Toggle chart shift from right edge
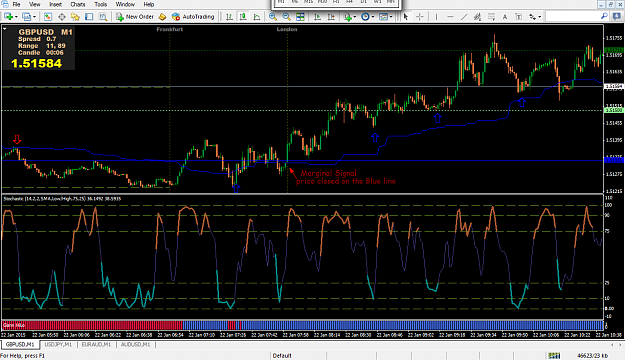The width and height of the screenshot is (625, 360). pos(331,17)
